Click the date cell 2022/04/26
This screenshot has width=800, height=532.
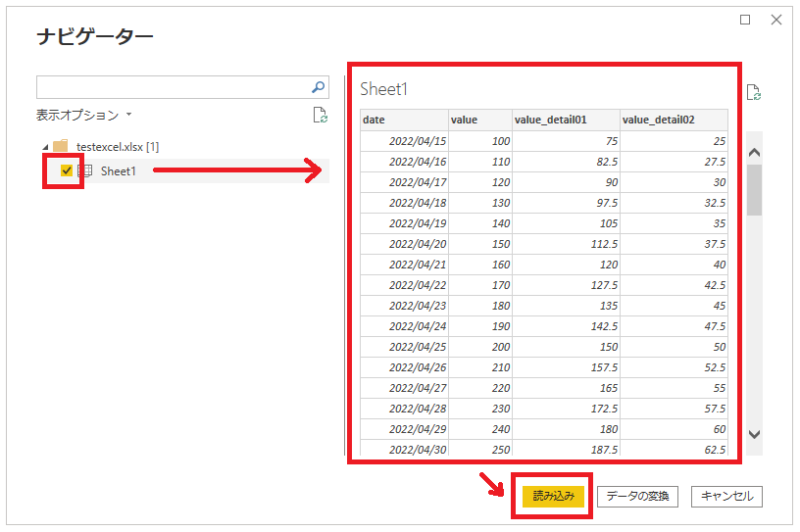coord(404,368)
